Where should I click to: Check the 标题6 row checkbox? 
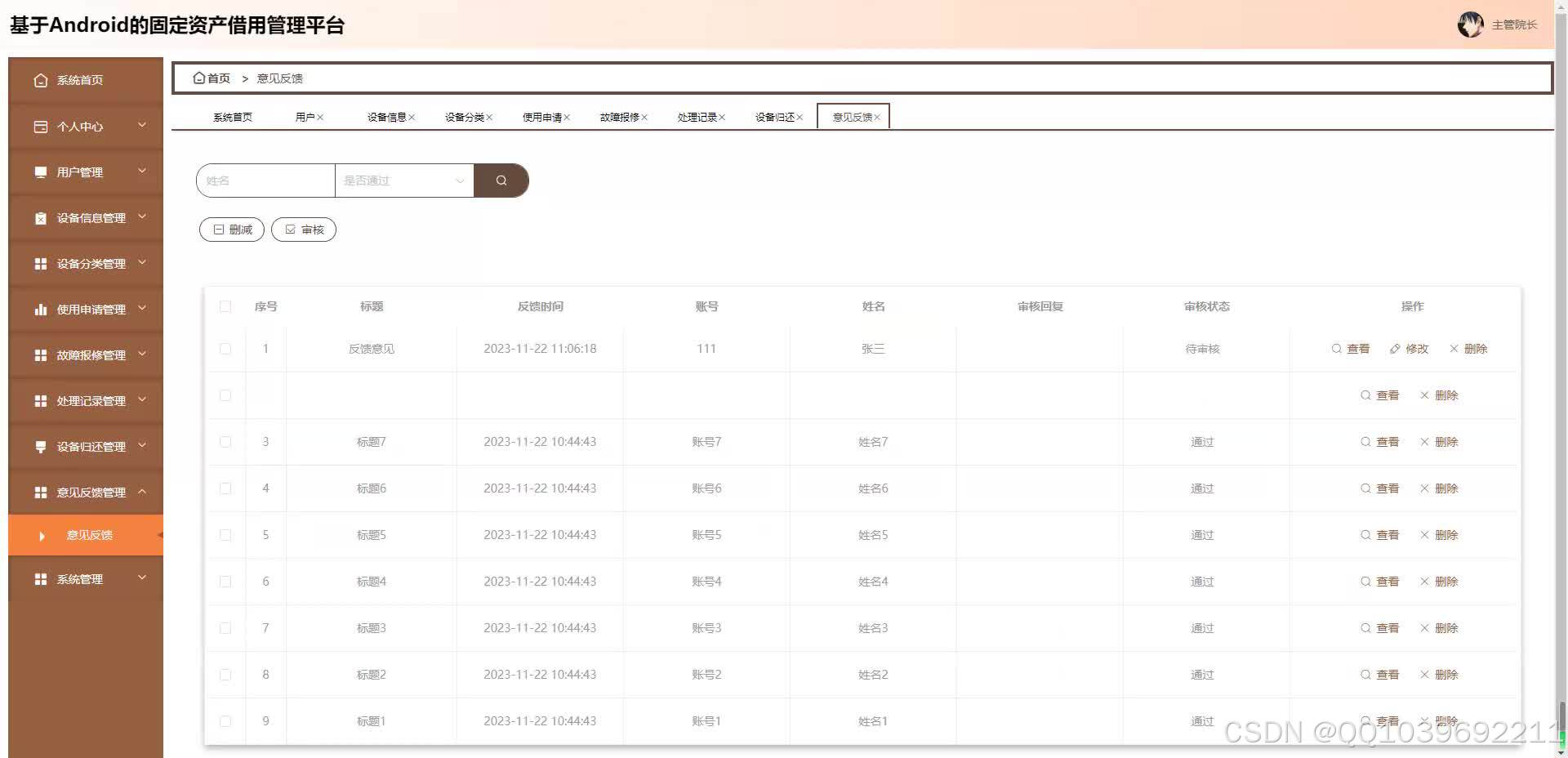click(x=225, y=488)
